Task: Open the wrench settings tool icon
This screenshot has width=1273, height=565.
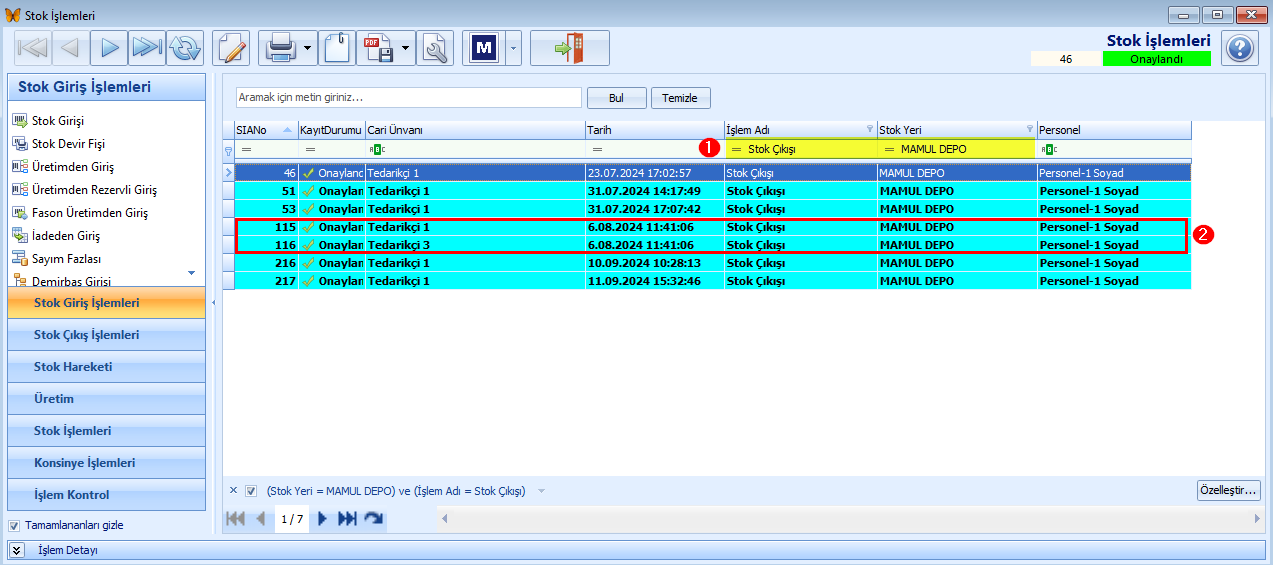Action: [435, 48]
